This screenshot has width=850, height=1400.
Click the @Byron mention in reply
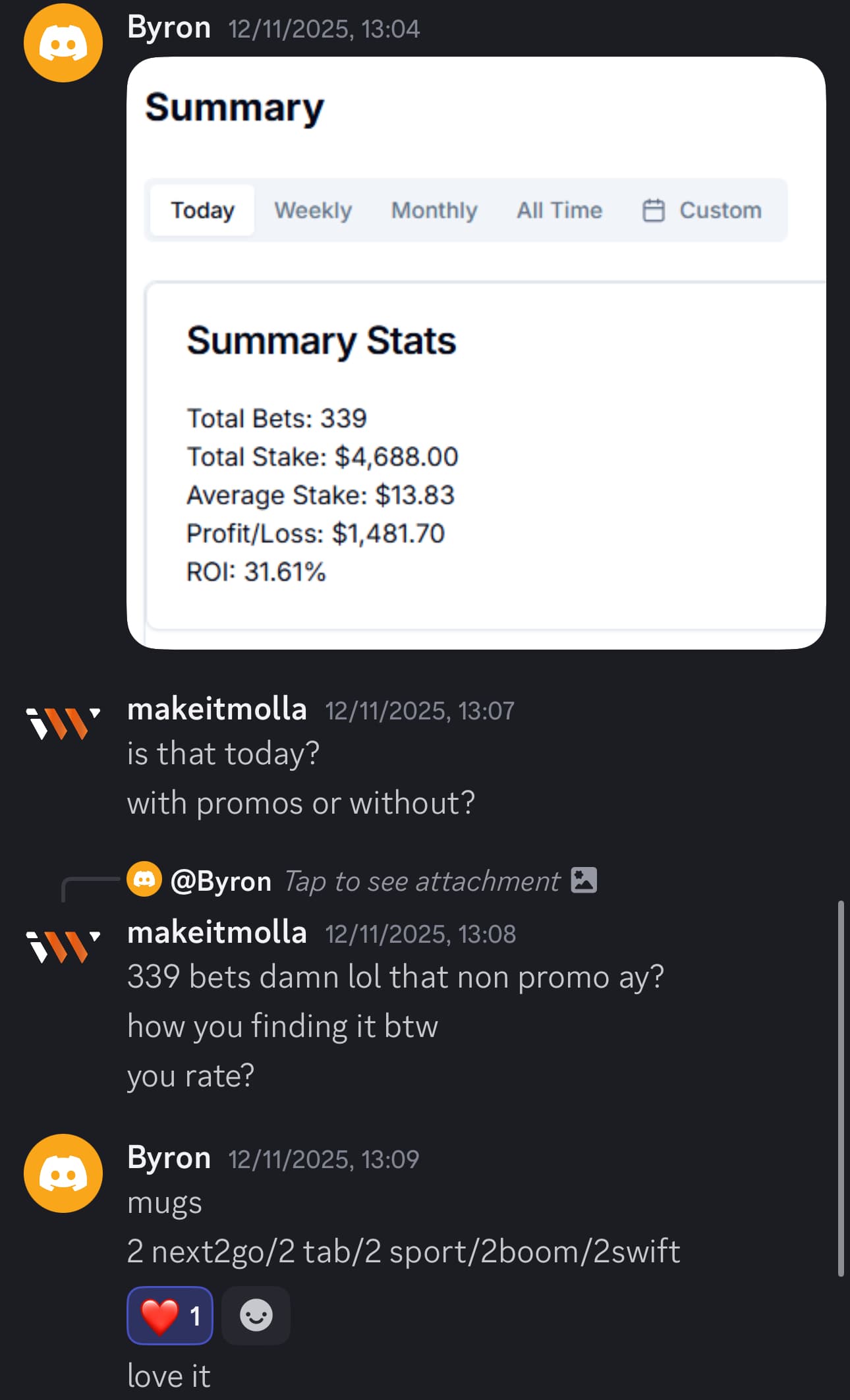221,882
